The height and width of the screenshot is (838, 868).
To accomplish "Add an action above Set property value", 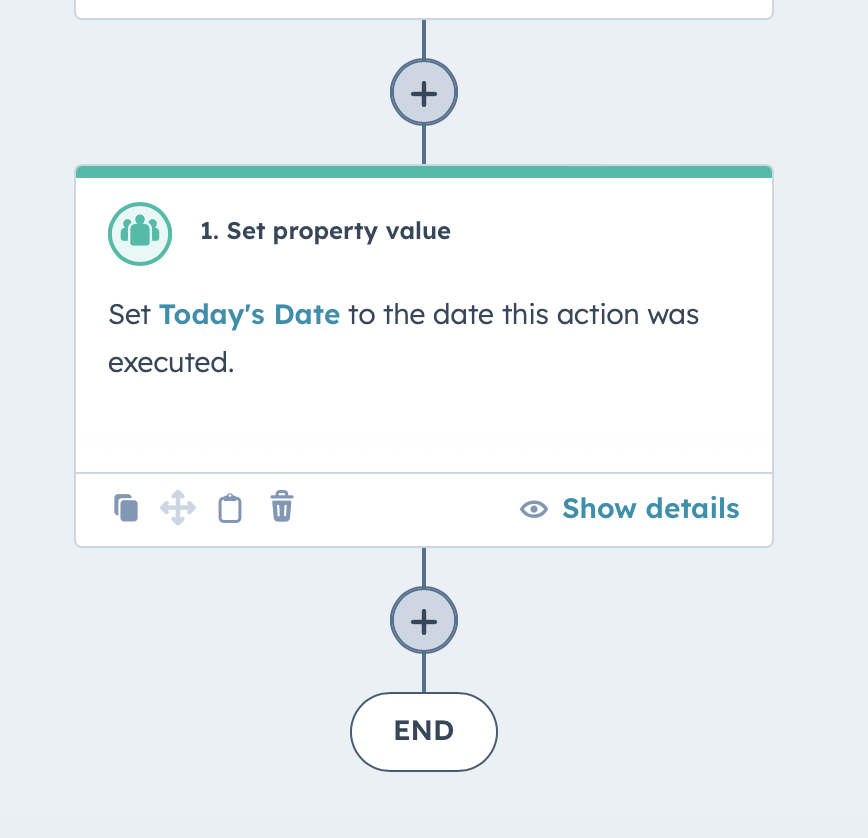I will pos(423,92).
